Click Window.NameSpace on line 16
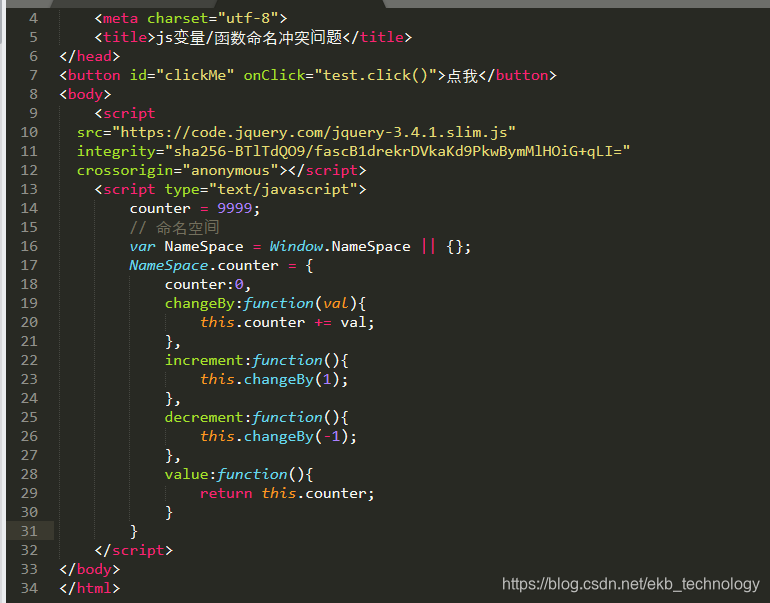This screenshot has width=770, height=603. click(340, 247)
